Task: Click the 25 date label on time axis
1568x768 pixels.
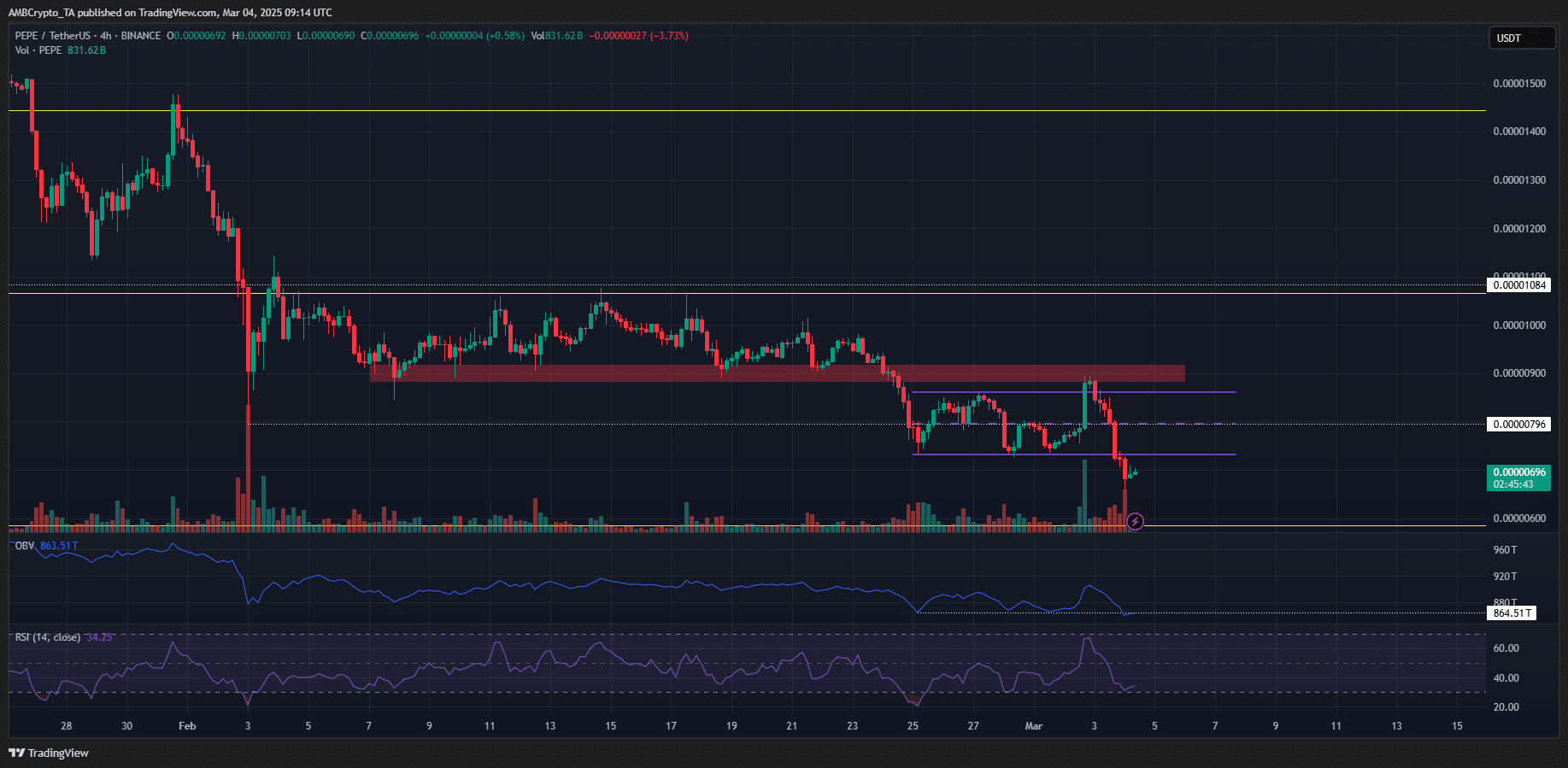Action: click(913, 726)
